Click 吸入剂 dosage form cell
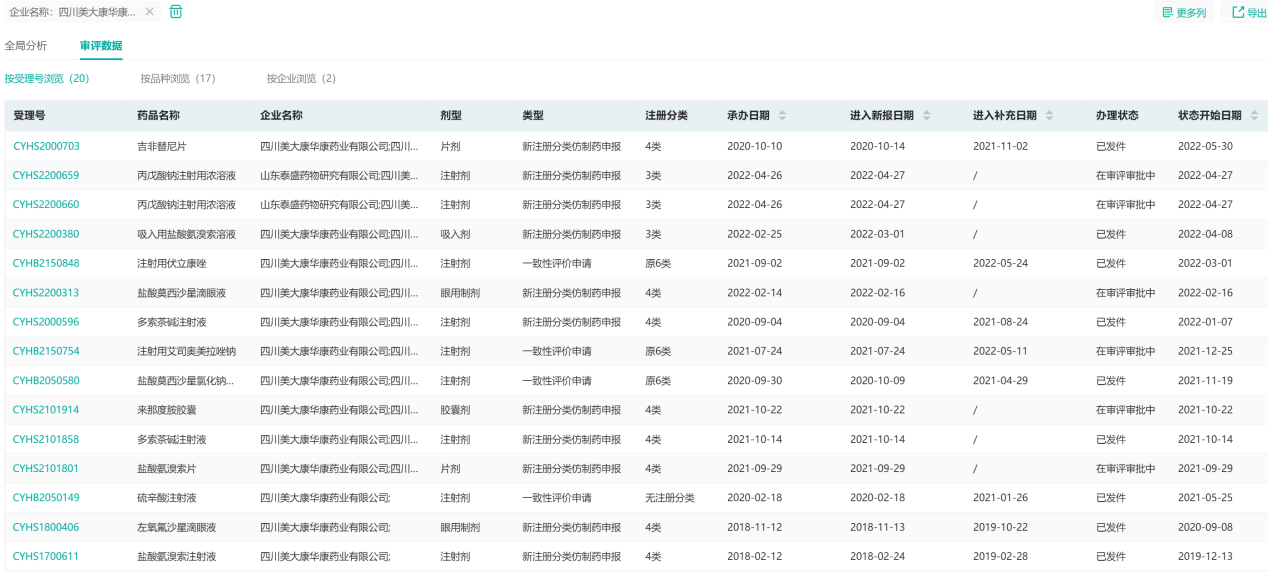This screenshot has width=1268, height=579. [x=455, y=234]
